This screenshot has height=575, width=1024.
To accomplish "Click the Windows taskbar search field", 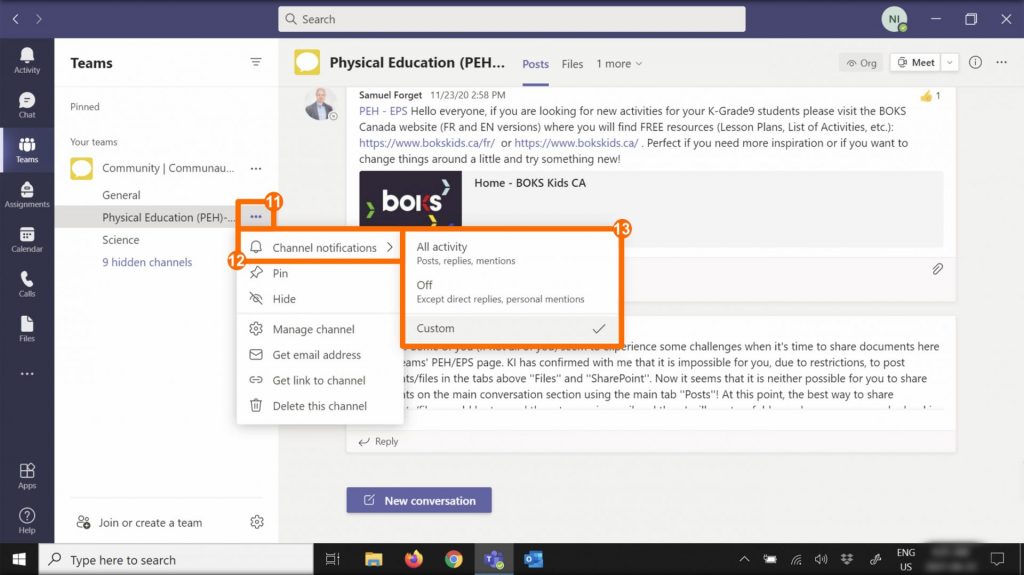I will pos(176,559).
